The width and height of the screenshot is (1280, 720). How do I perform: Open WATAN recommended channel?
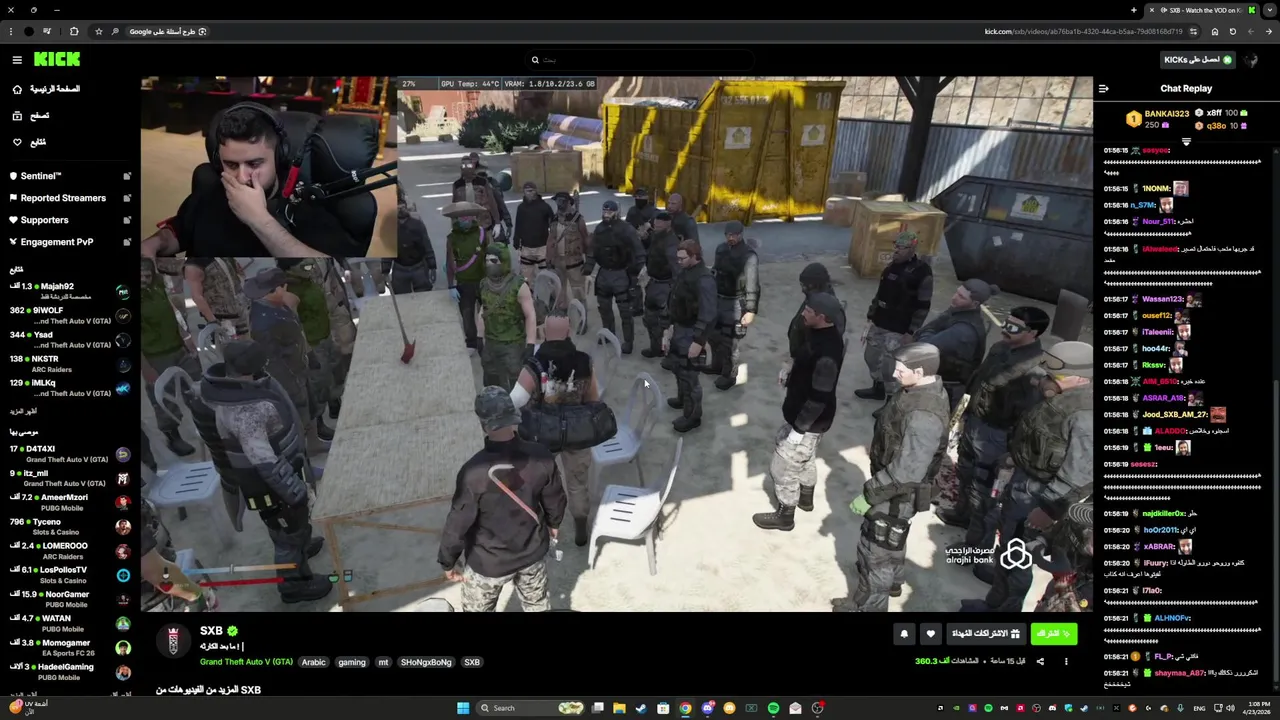point(70,623)
